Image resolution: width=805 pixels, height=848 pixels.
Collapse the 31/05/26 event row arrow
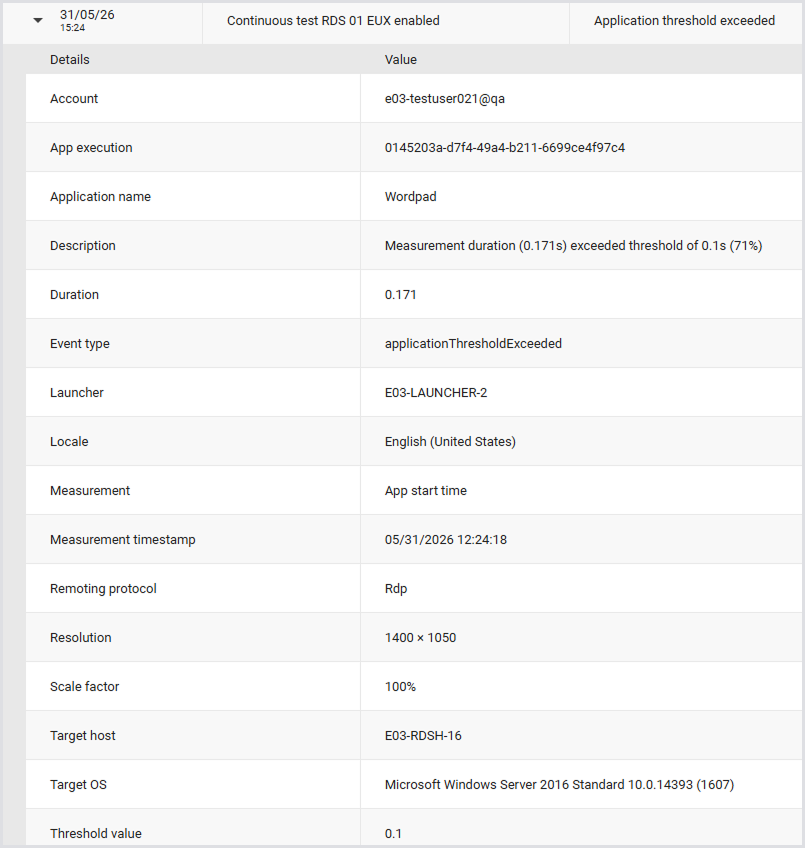(38, 21)
